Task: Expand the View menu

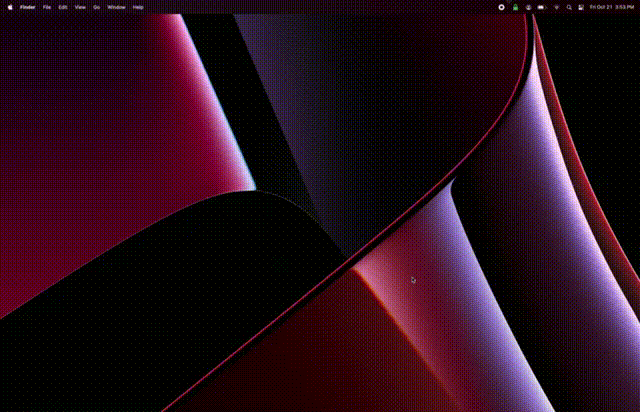Action: pos(80,7)
